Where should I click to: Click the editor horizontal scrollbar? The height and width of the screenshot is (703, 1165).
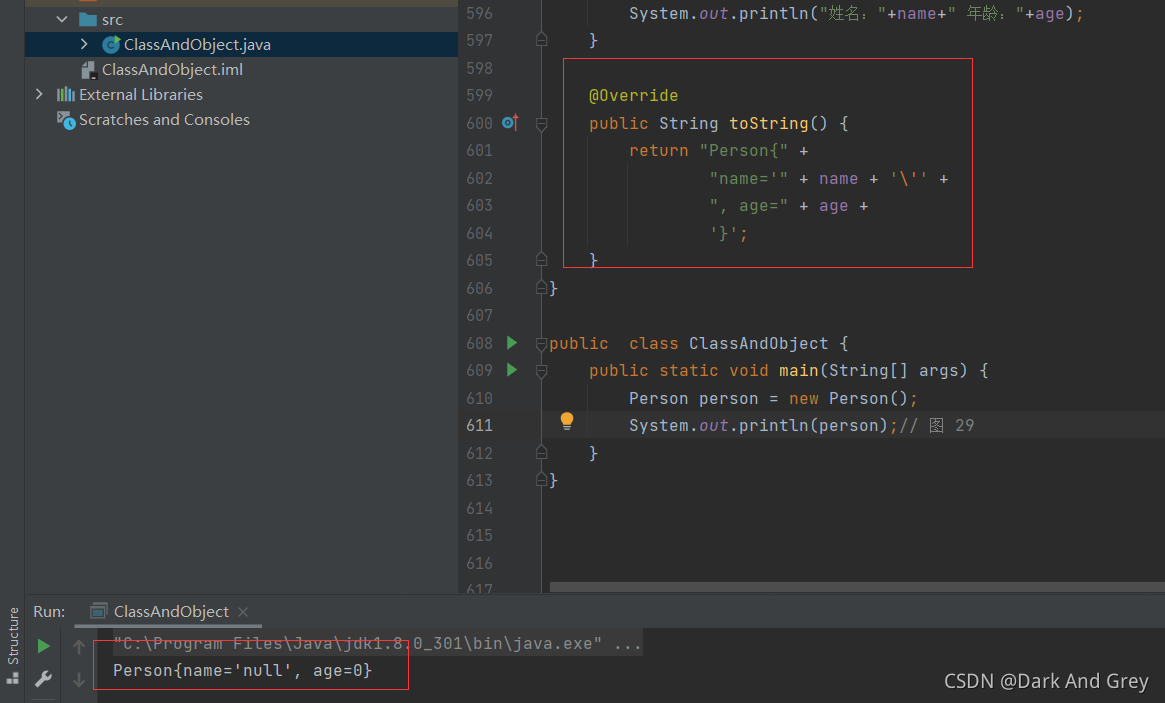click(857, 587)
